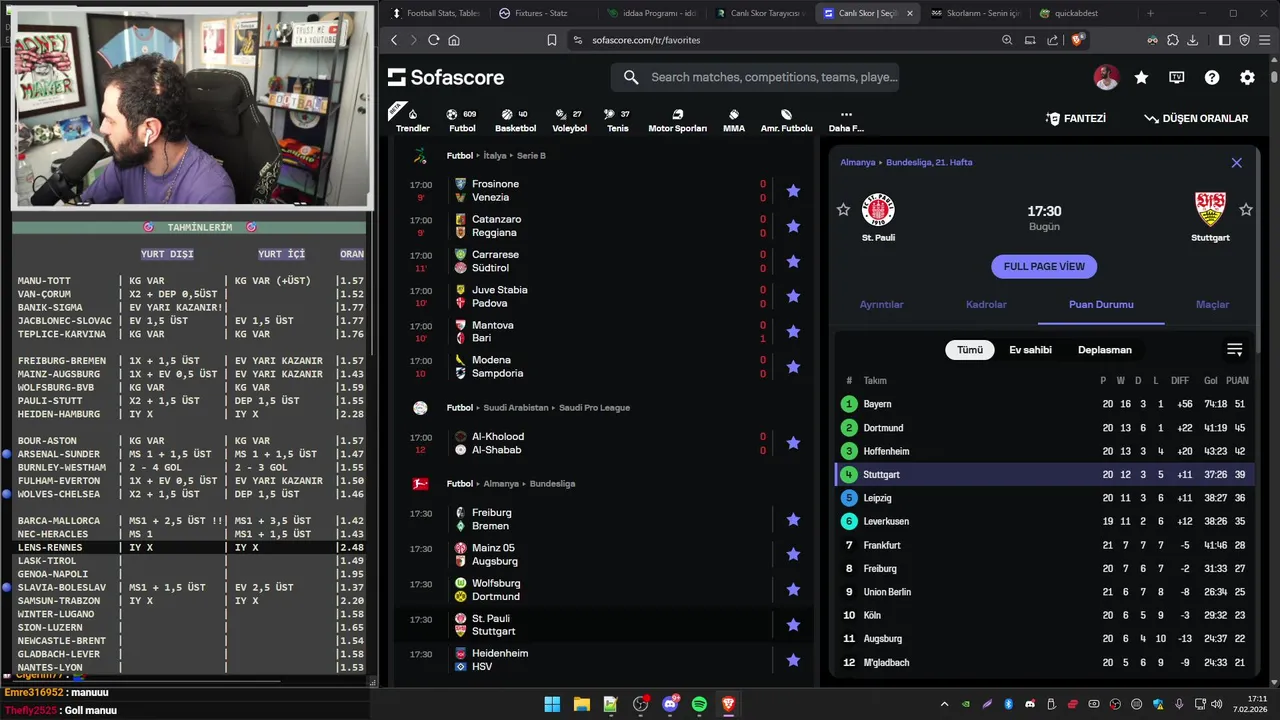Unfavorite the Al-Kholood vs Al-Shabab match
The width and height of the screenshot is (1280, 720).
793,443
